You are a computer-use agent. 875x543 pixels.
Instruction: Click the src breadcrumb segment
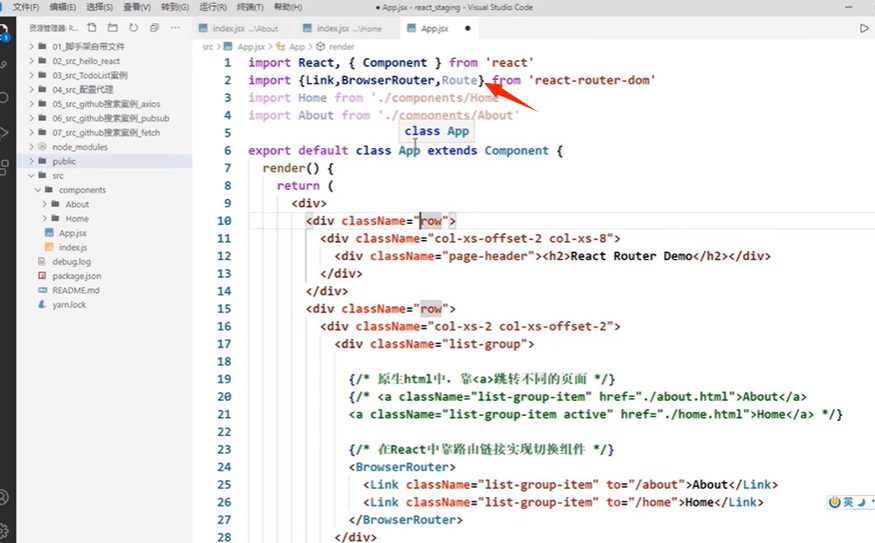(208, 47)
